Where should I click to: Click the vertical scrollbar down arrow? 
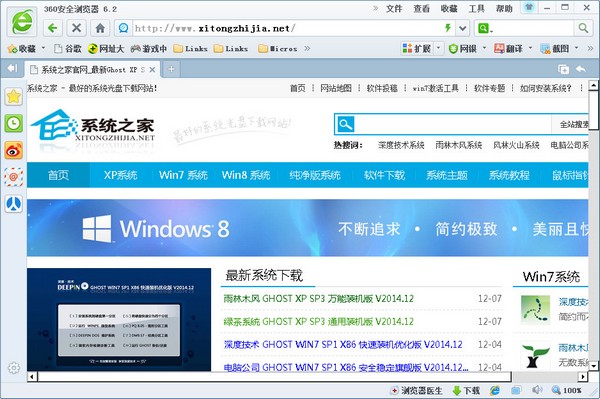click(x=593, y=366)
